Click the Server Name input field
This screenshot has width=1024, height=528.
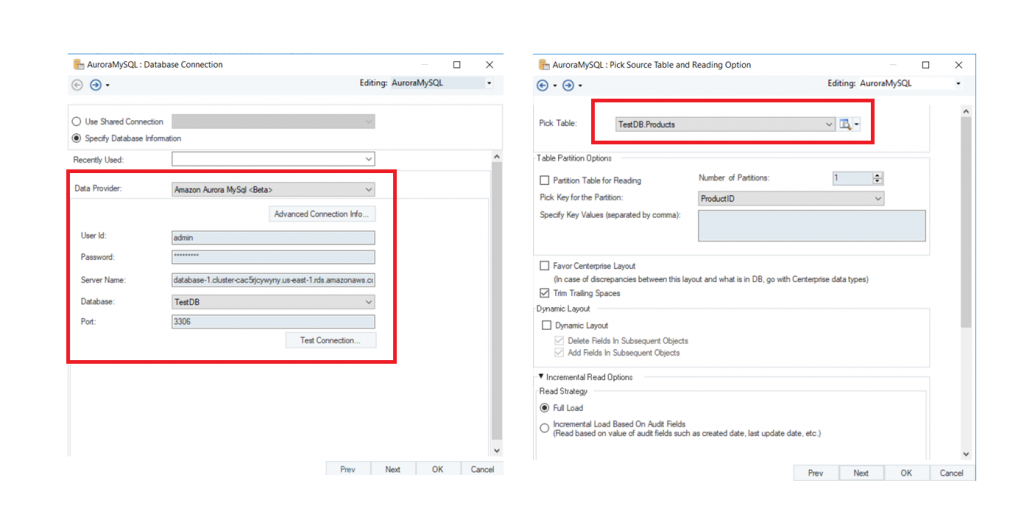[x=273, y=280]
